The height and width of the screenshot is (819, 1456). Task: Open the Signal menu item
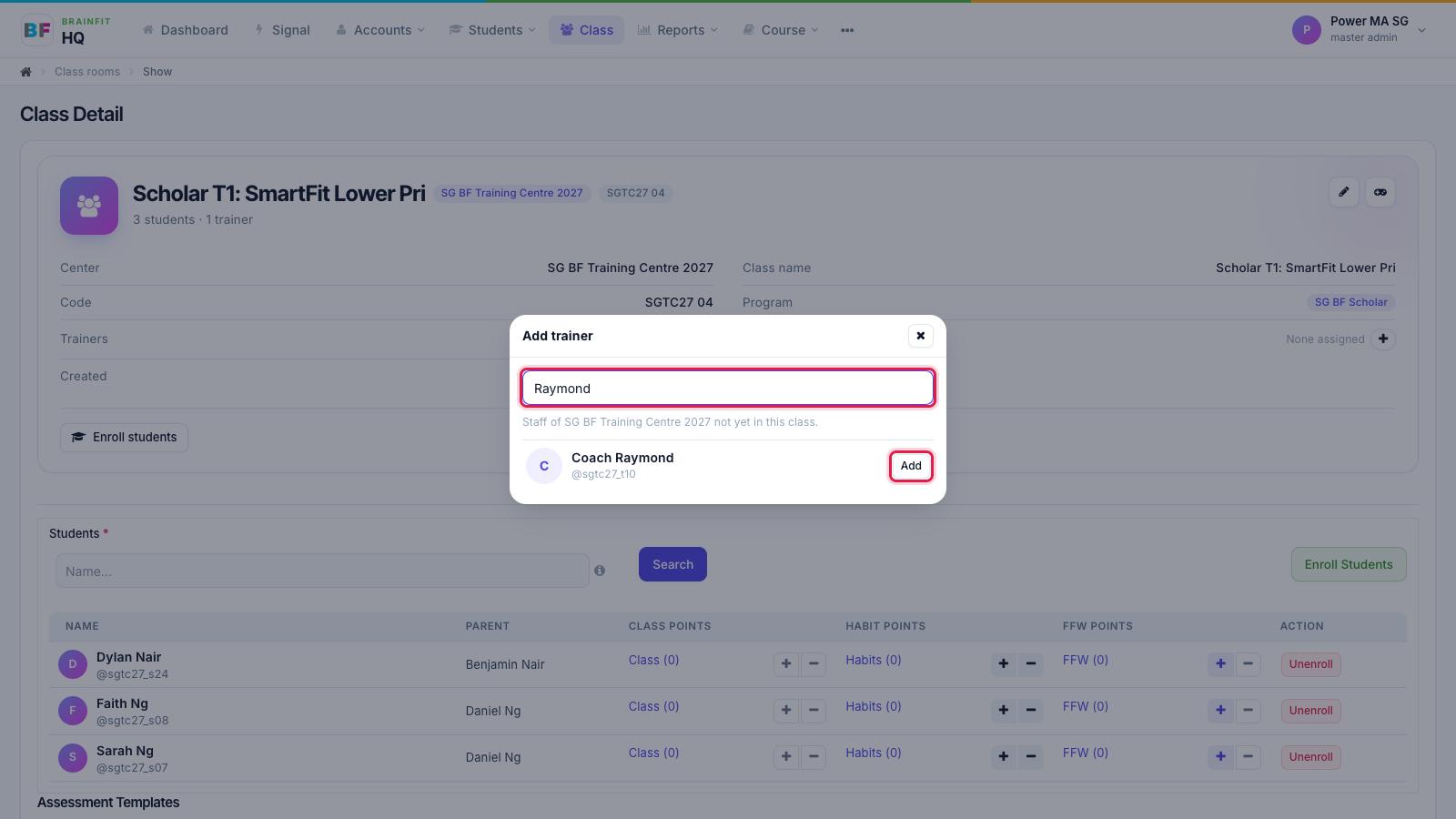(283, 30)
